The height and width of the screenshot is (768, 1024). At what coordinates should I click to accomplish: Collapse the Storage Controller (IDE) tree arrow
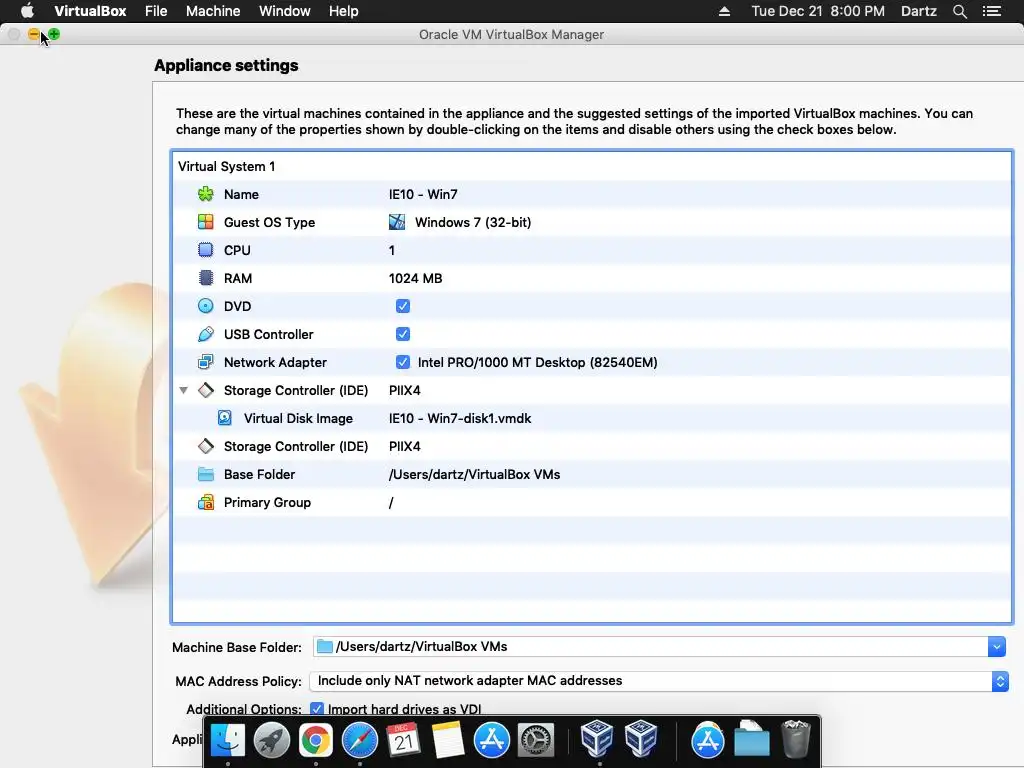point(184,391)
